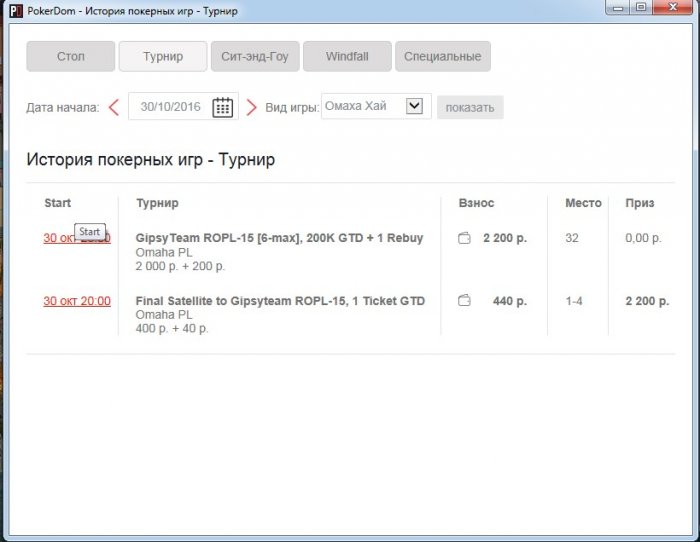The image size is (700, 542).
Task: Click wallet icon next to 2 200 р. buy-in
Action: coord(464,238)
